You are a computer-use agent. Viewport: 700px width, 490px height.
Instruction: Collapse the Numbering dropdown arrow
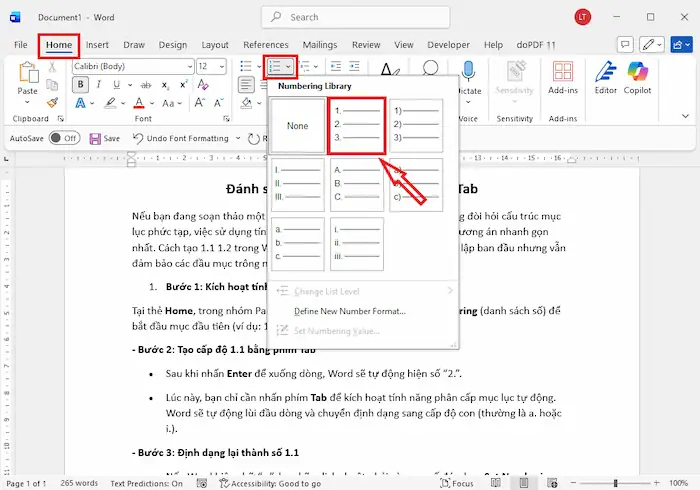pos(289,66)
